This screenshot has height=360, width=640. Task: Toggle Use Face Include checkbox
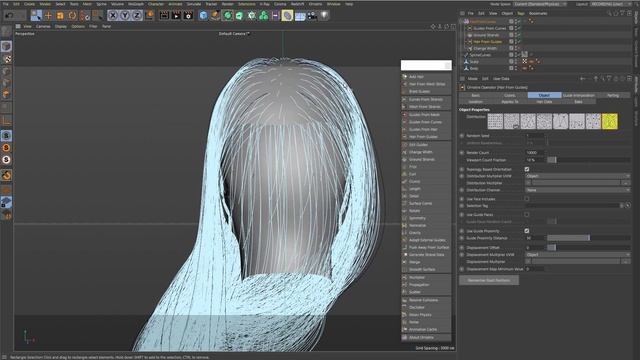point(527,199)
